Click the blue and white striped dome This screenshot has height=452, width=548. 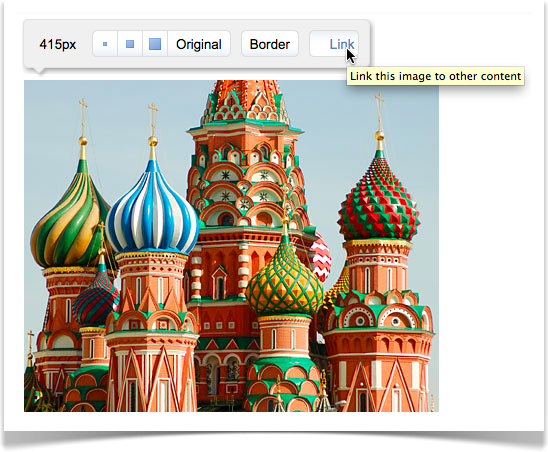pyautogui.click(x=152, y=210)
